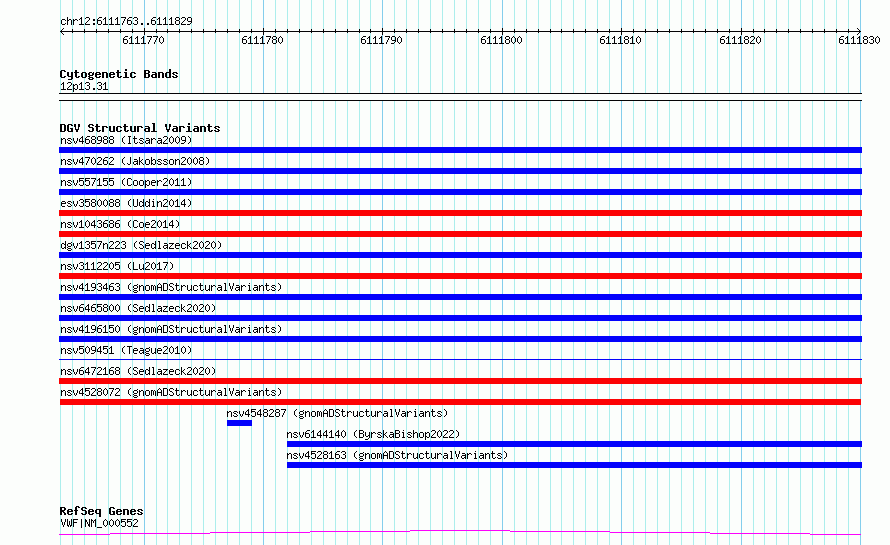The height and width of the screenshot is (545, 890).
Task: Select the blue bar under nsv4528163
Action: pos(574,465)
